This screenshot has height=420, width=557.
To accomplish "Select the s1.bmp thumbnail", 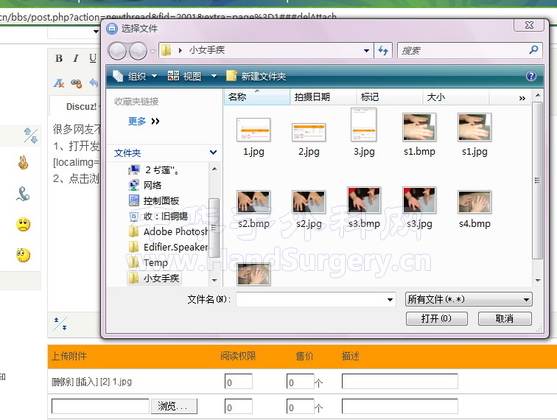I will 419,135.
